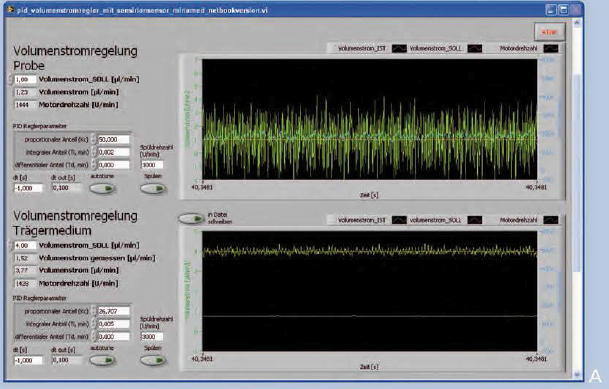Screen dimensions: 609x389
Task: Click Trägermedium dt out [s] indicator 0,100
Action: [66, 360]
